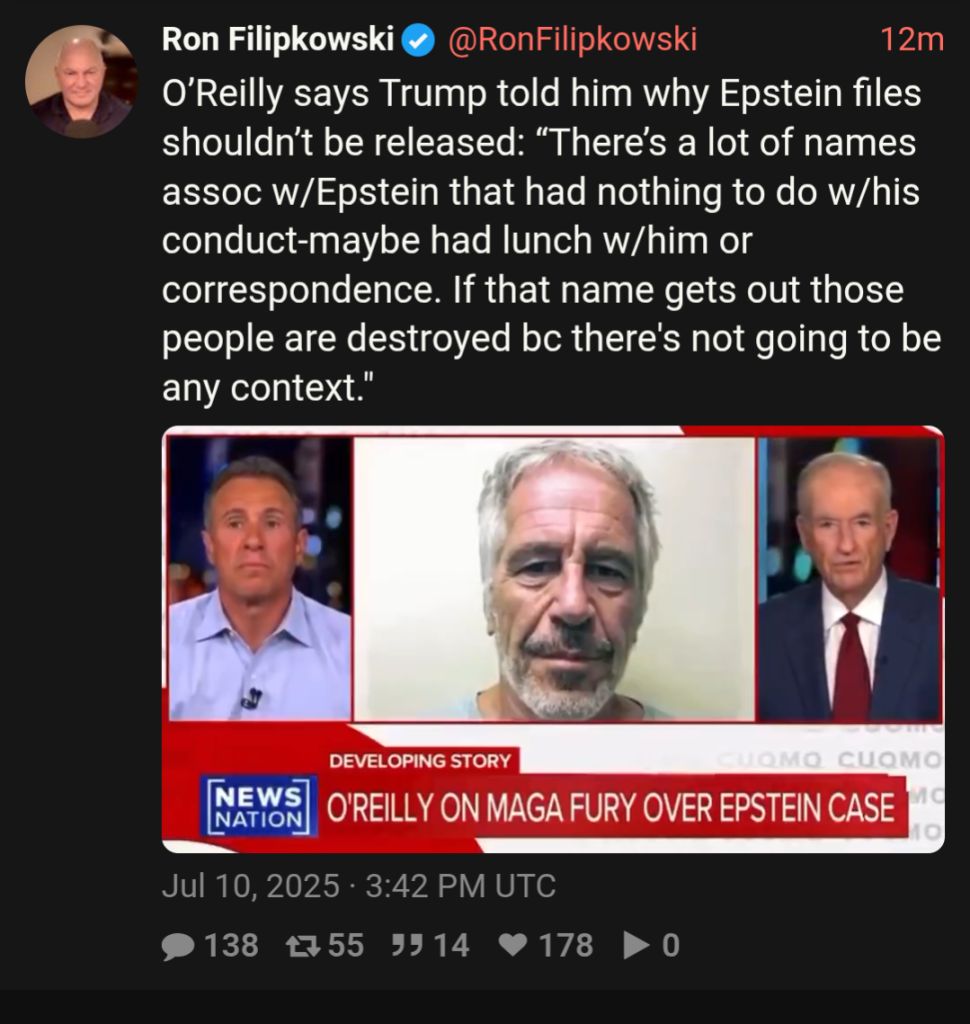
Task: Click the blue verified checkmark badge
Action: tap(418, 40)
